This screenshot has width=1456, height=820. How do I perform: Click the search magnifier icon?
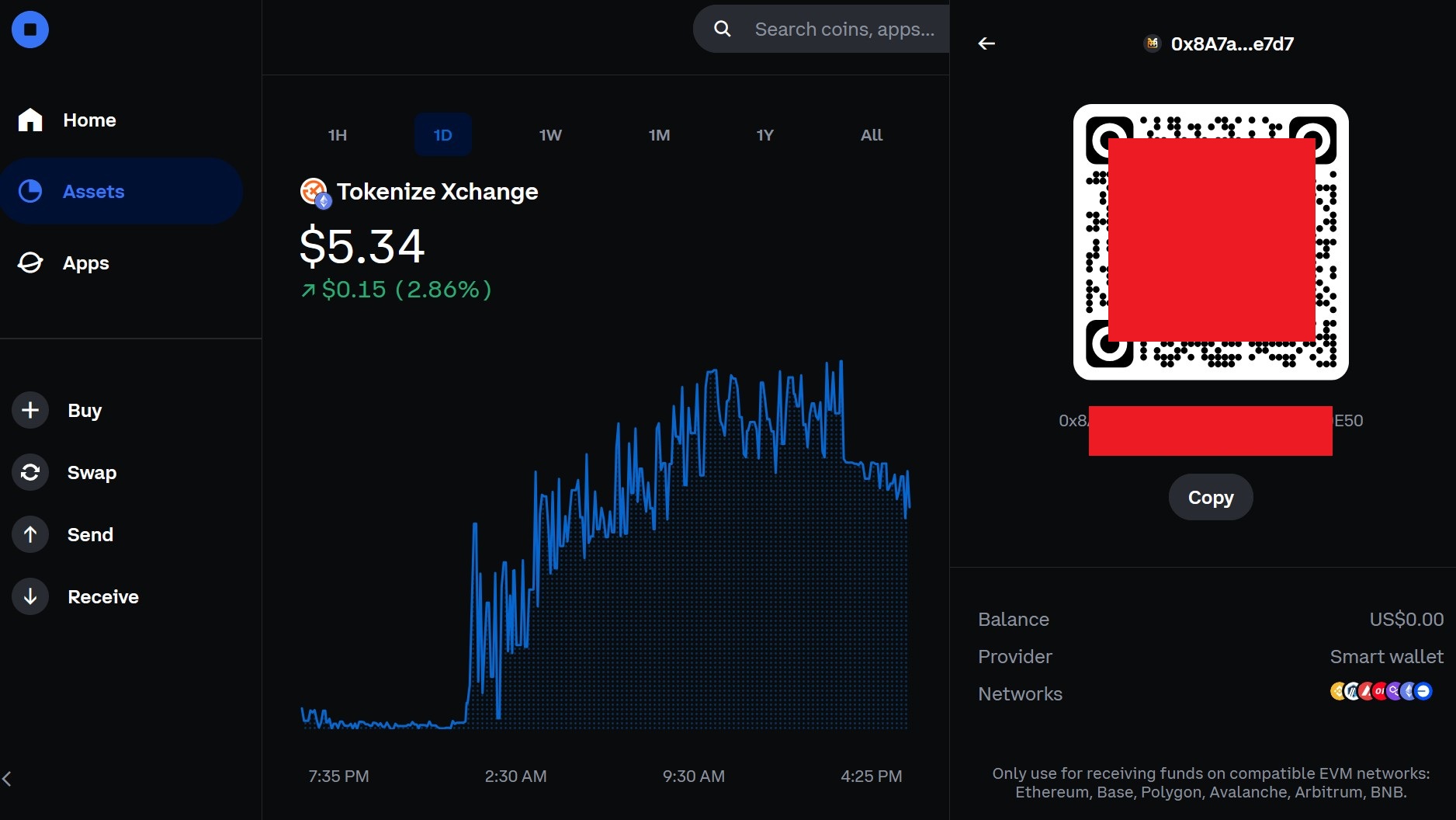coord(723,29)
